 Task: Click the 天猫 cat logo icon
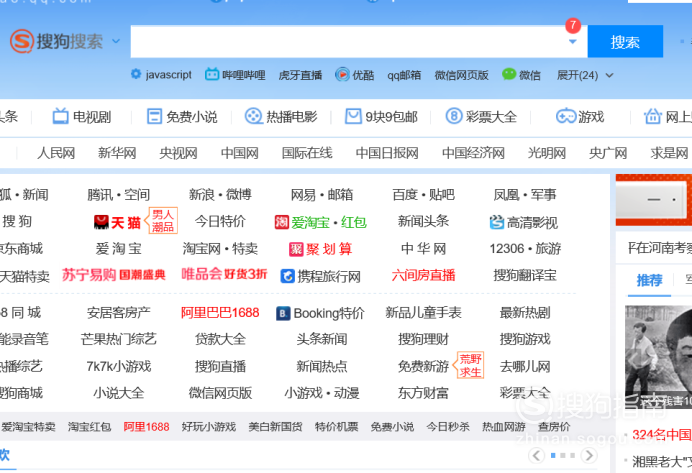102,222
